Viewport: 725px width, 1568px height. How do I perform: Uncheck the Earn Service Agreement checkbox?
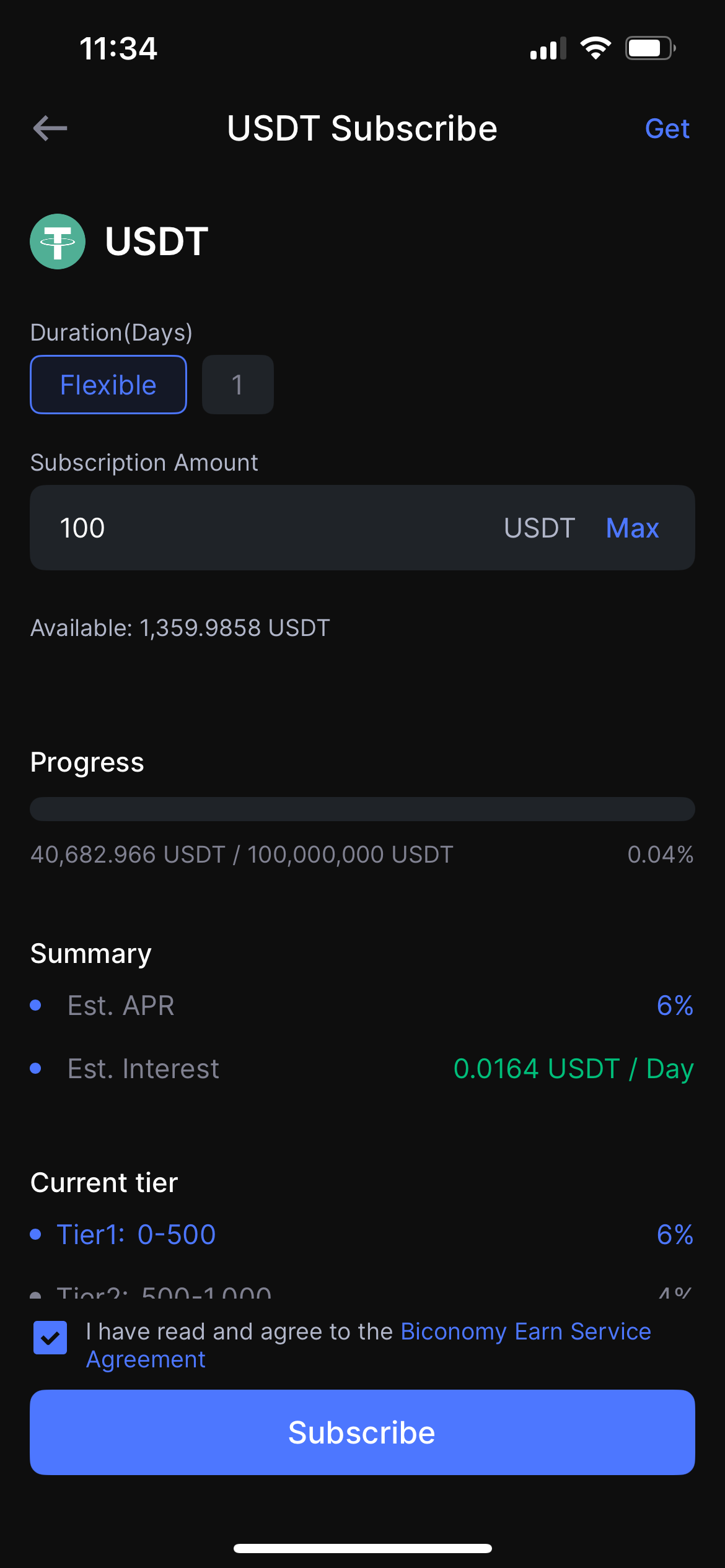tap(50, 1338)
